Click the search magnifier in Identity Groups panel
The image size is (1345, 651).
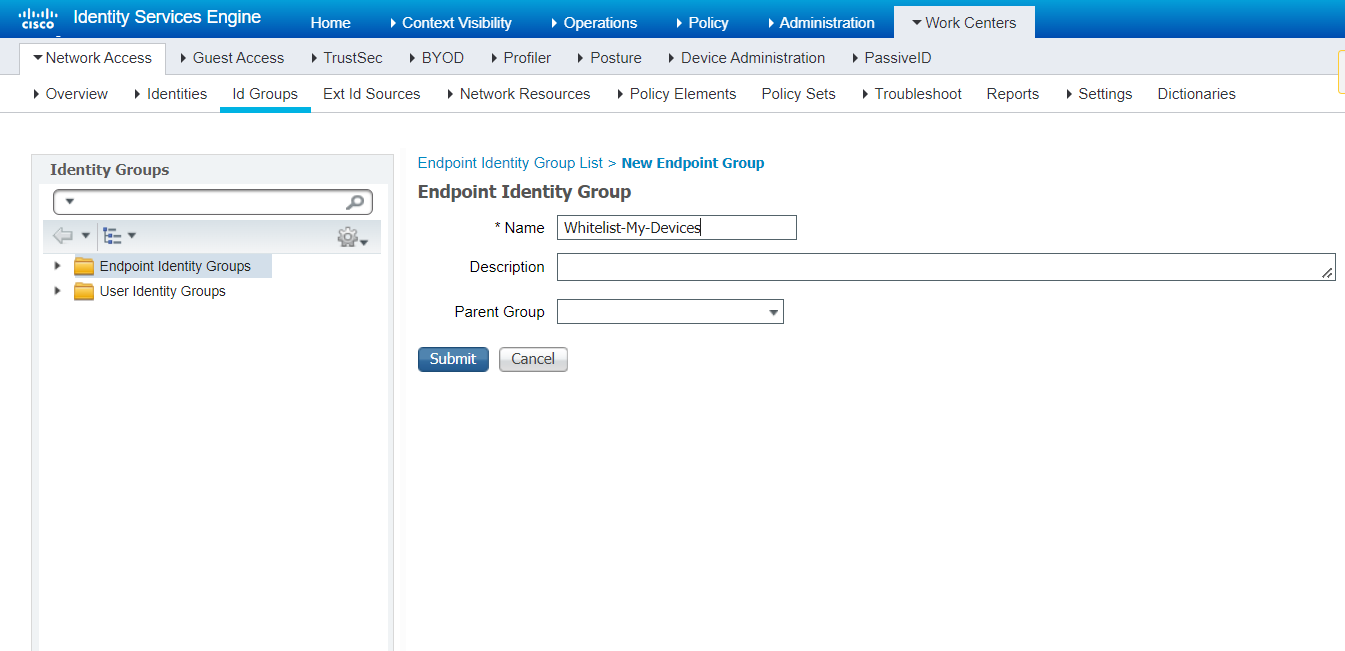click(x=355, y=202)
